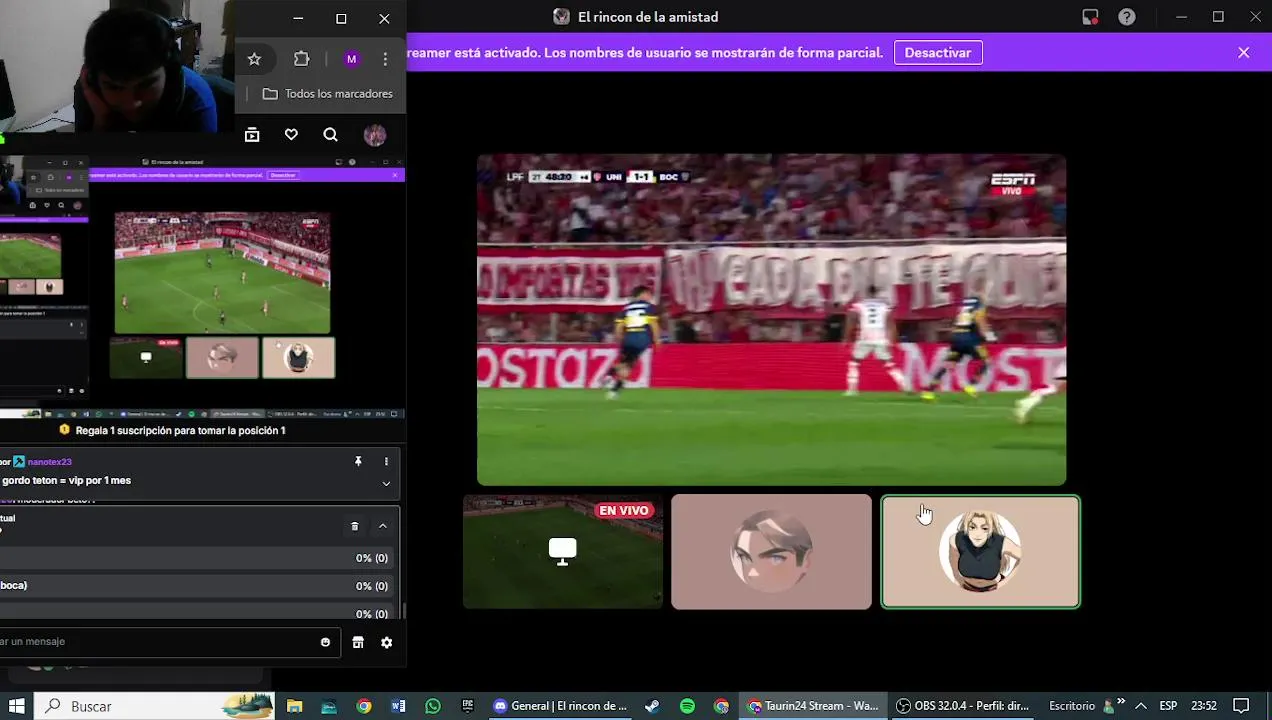
Task: Open chat settings gear icon
Action: coord(387,643)
